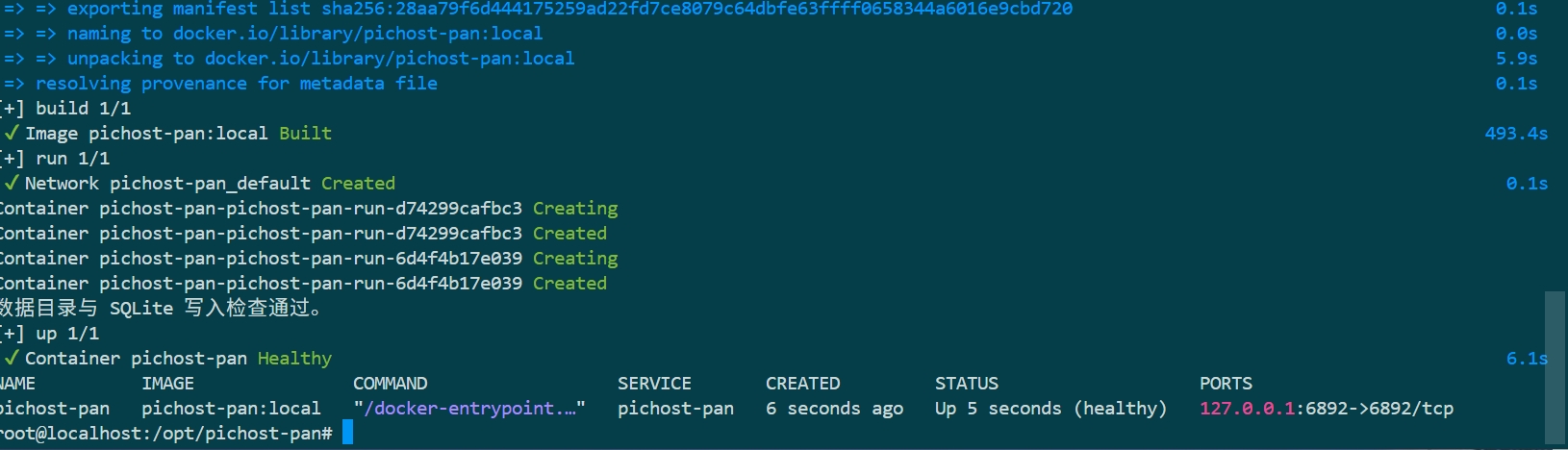Click the terminal cursor block at prompt
This screenshot has width=1568, height=450.
[x=347, y=433]
